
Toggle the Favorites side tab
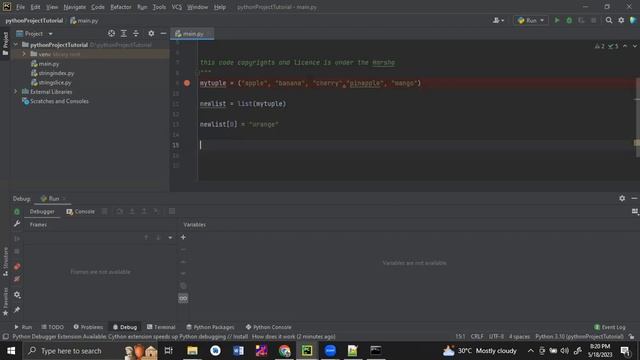5,301
